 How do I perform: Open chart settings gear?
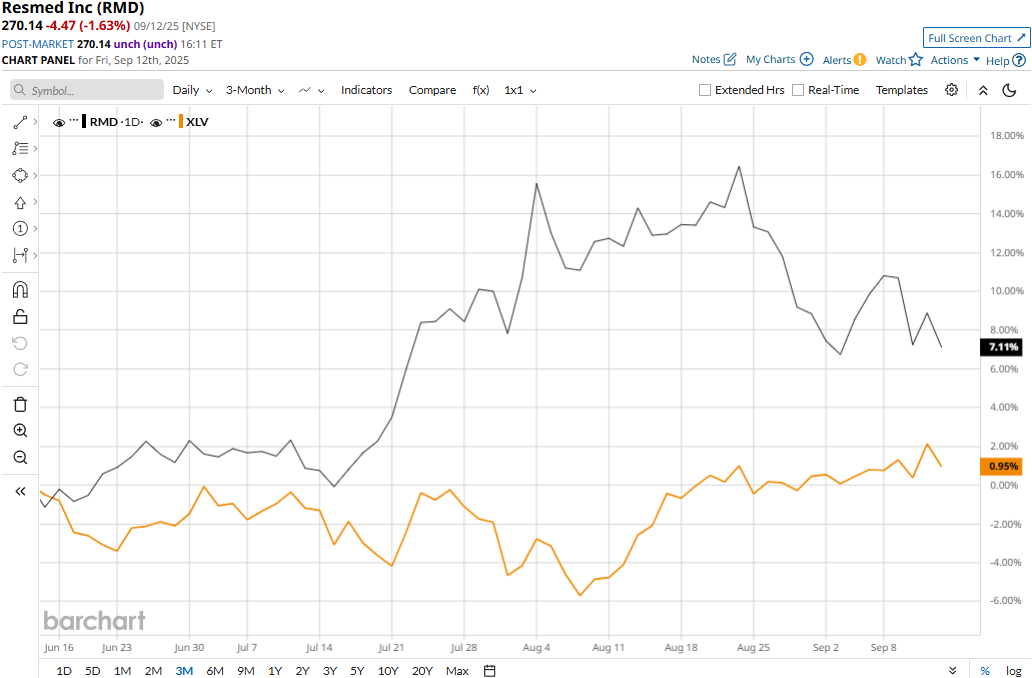point(951,90)
